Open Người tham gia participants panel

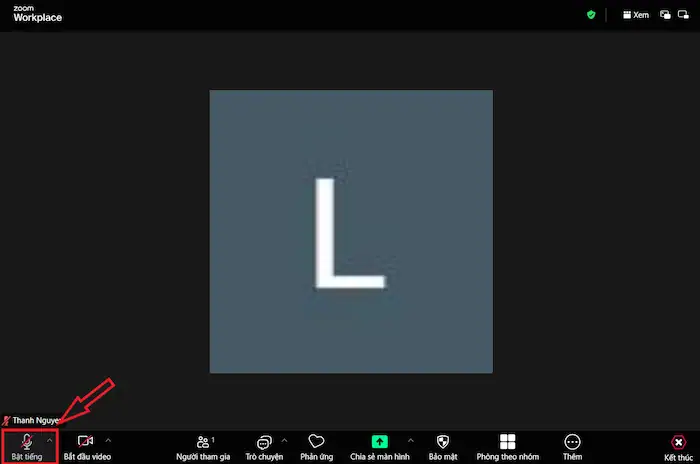coord(204,444)
